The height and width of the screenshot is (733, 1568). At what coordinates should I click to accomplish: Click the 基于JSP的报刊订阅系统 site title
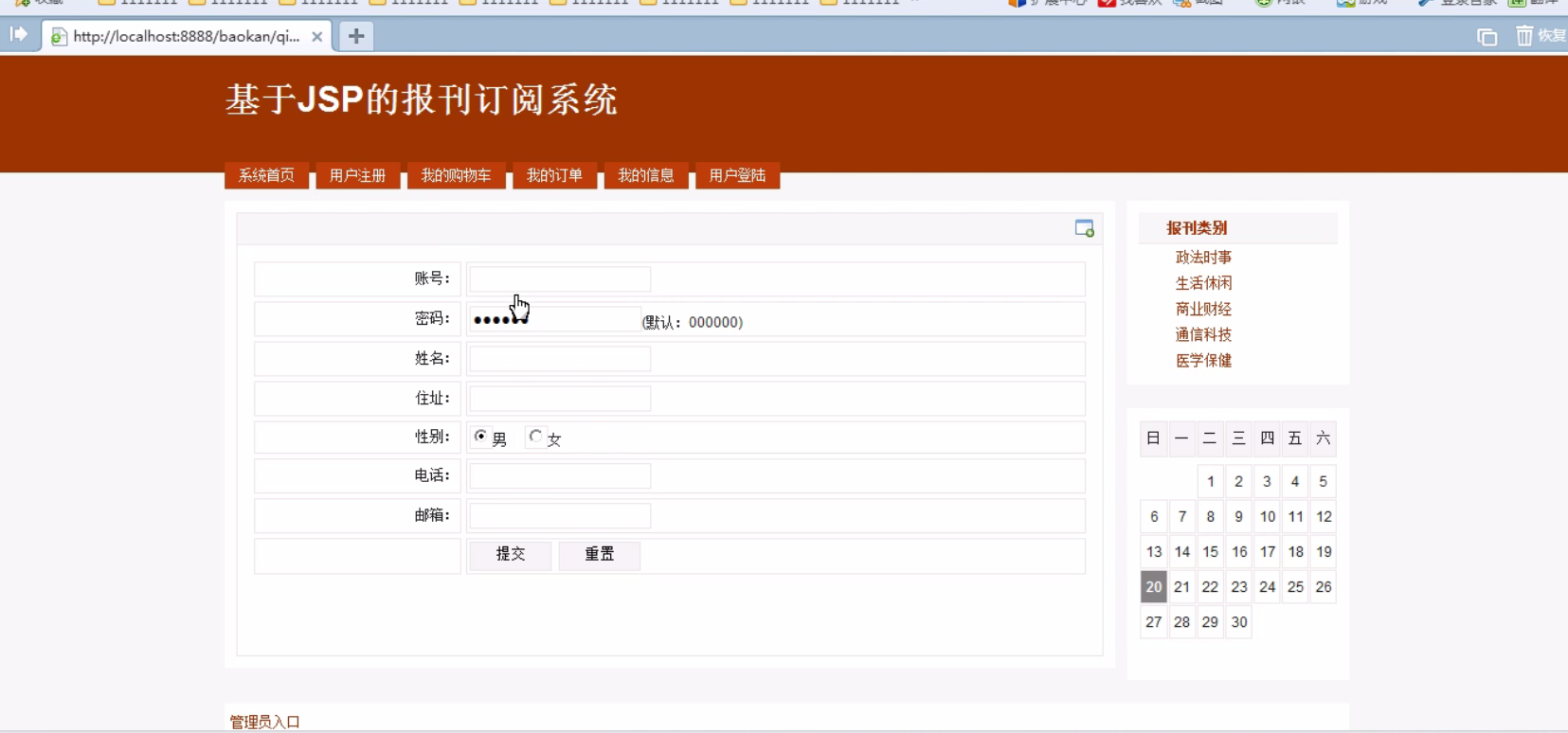coord(422,99)
